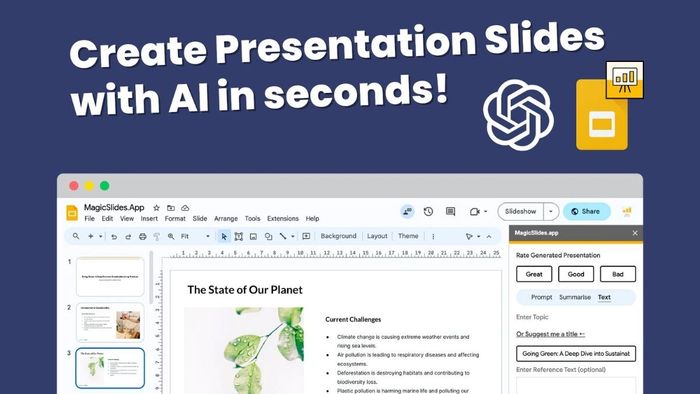The height and width of the screenshot is (394, 700).
Task: Select the text box tool
Action: [239, 236]
